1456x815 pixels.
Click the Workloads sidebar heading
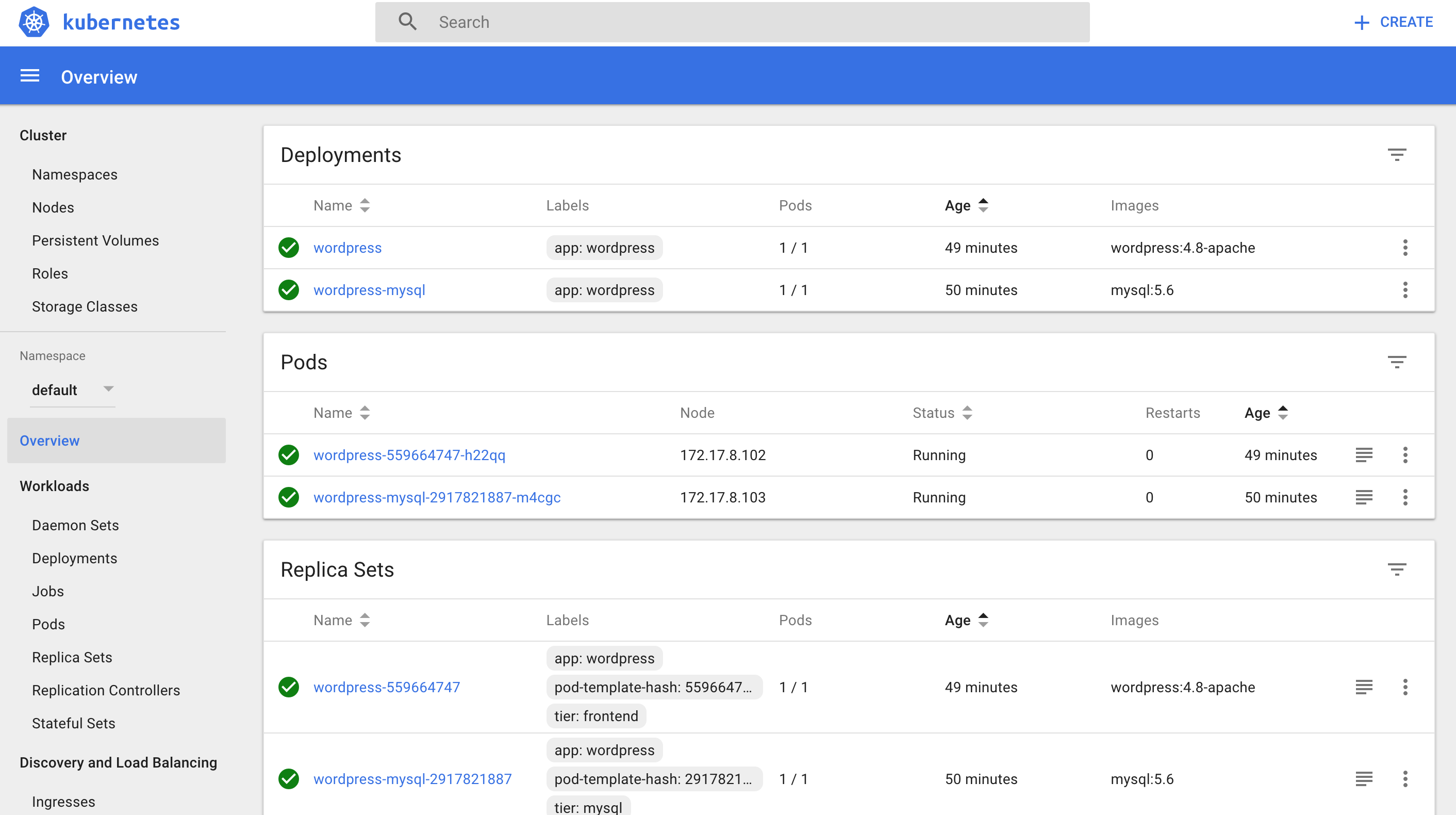click(54, 486)
